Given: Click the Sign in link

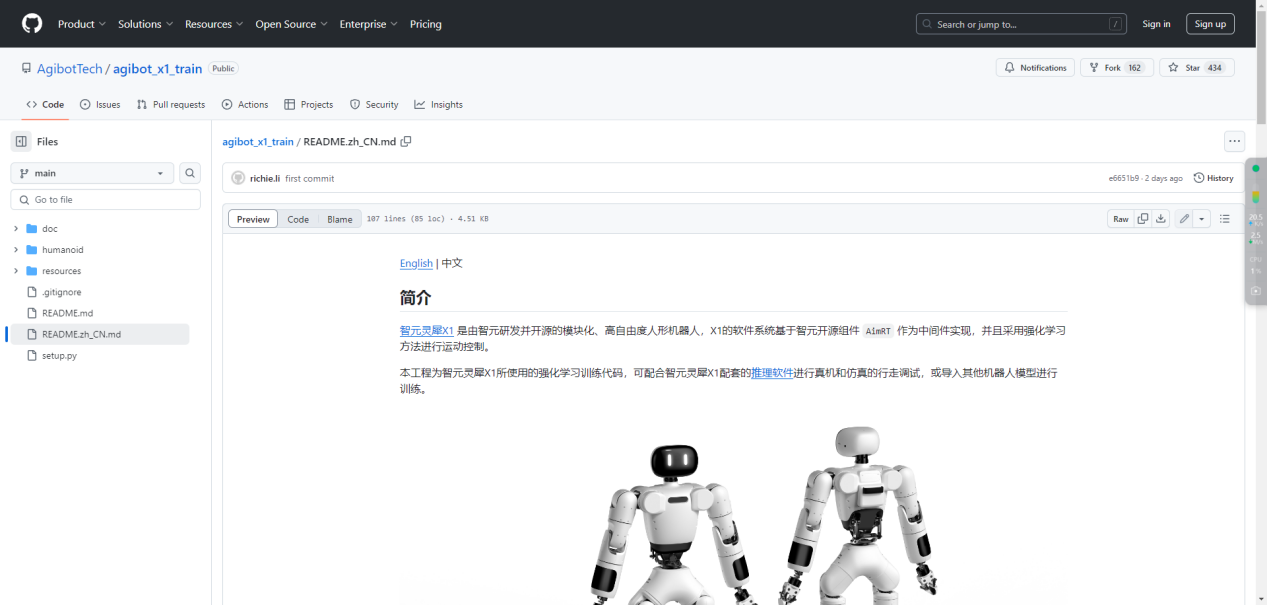Looking at the screenshot, I should (1156, 24).
